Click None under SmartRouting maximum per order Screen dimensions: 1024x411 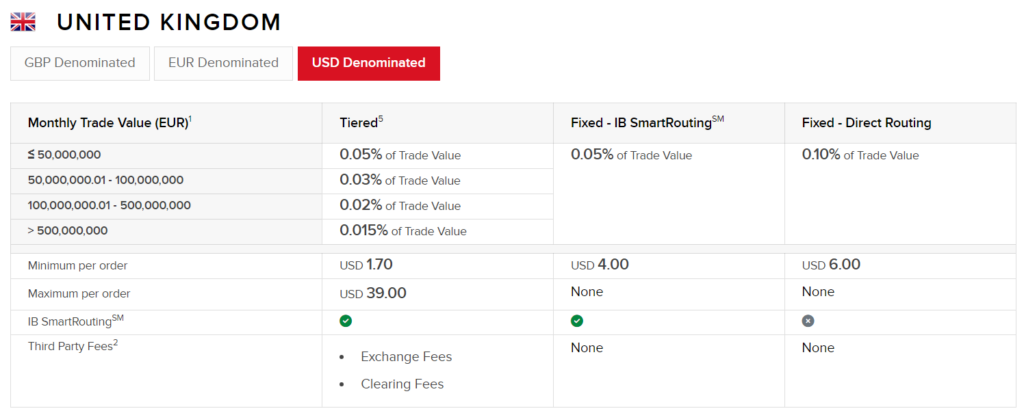coord(587,291)
